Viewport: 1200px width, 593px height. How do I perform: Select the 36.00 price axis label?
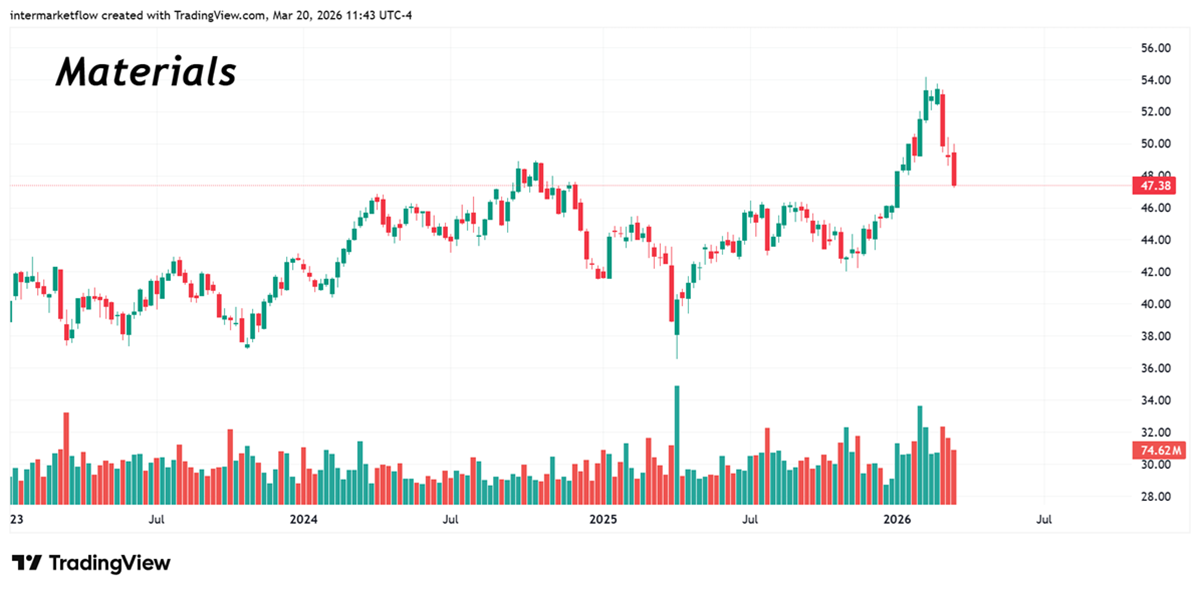pyautogui.click(x=1156, y=368)
